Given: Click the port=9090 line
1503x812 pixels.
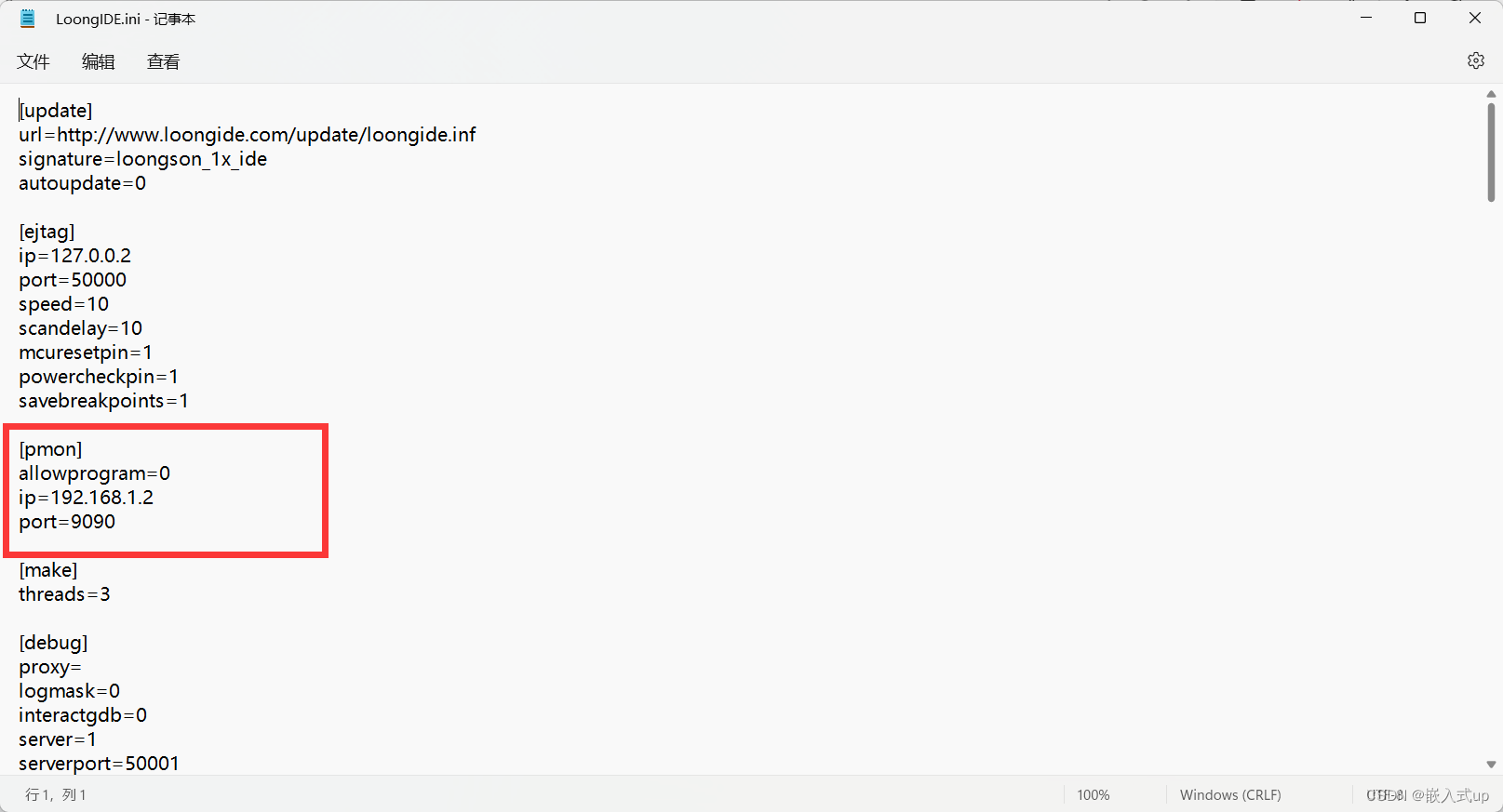Looking at the screenshot, I should 67,522.
